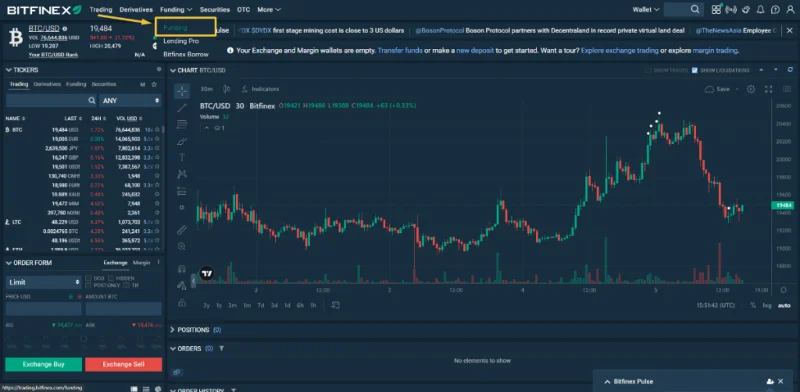
Task: Click the Amount BTC input field
Action: tap(123, 308)
